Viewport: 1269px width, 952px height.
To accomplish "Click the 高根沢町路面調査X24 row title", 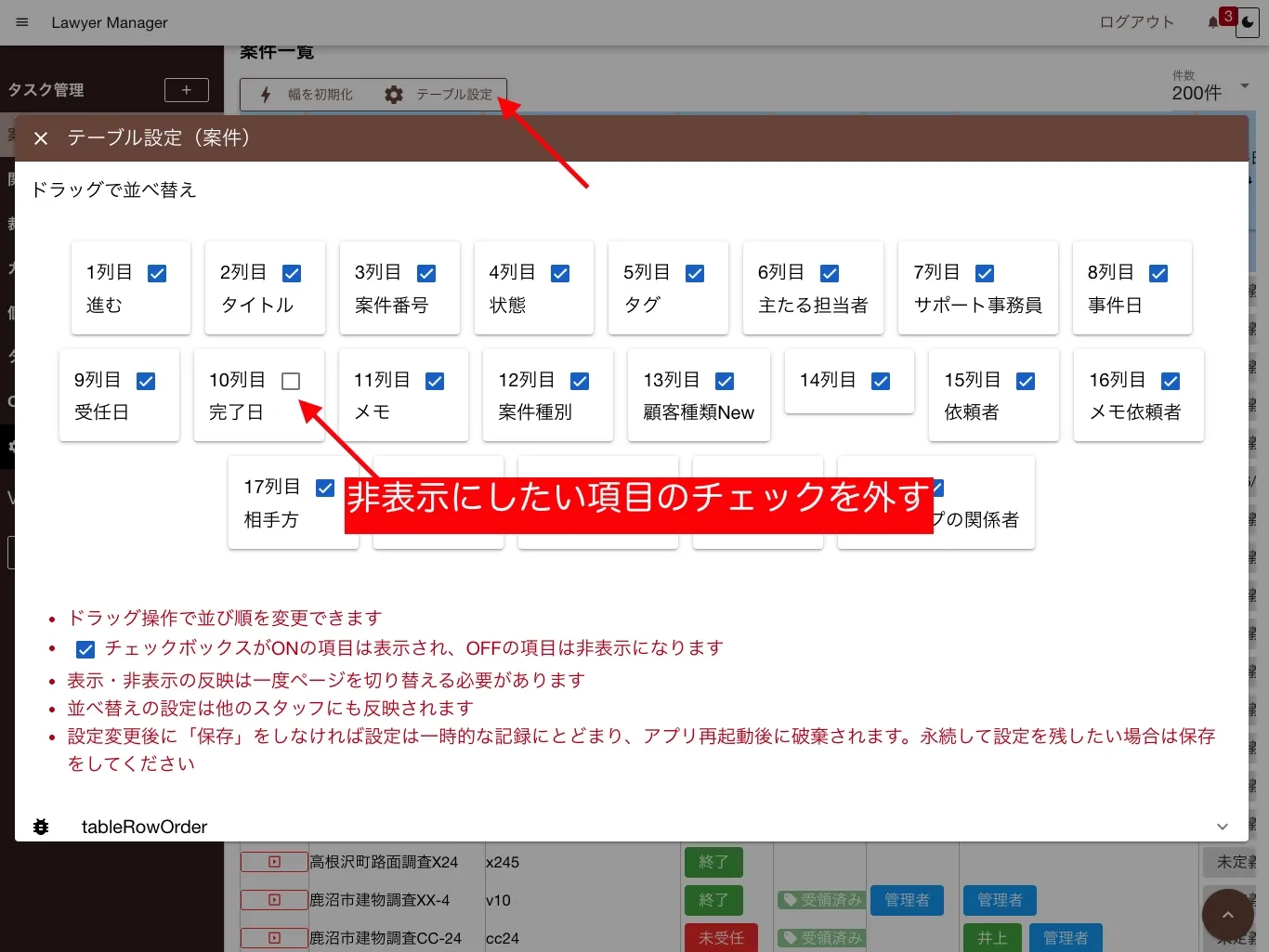I will point(384,863).
